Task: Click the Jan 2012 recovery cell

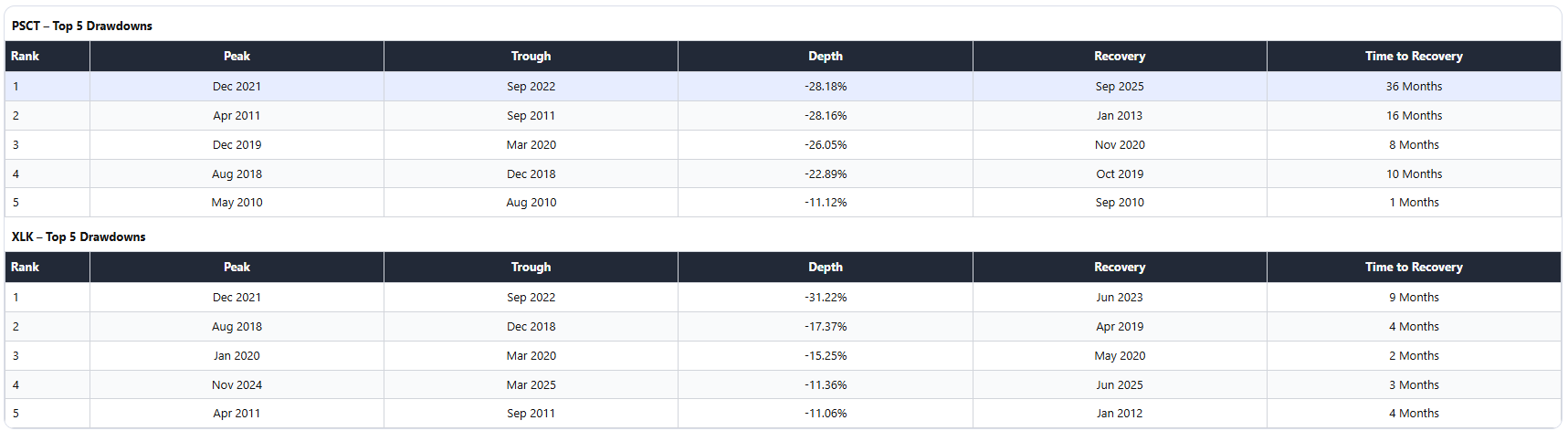Action: pos(1119,414)
